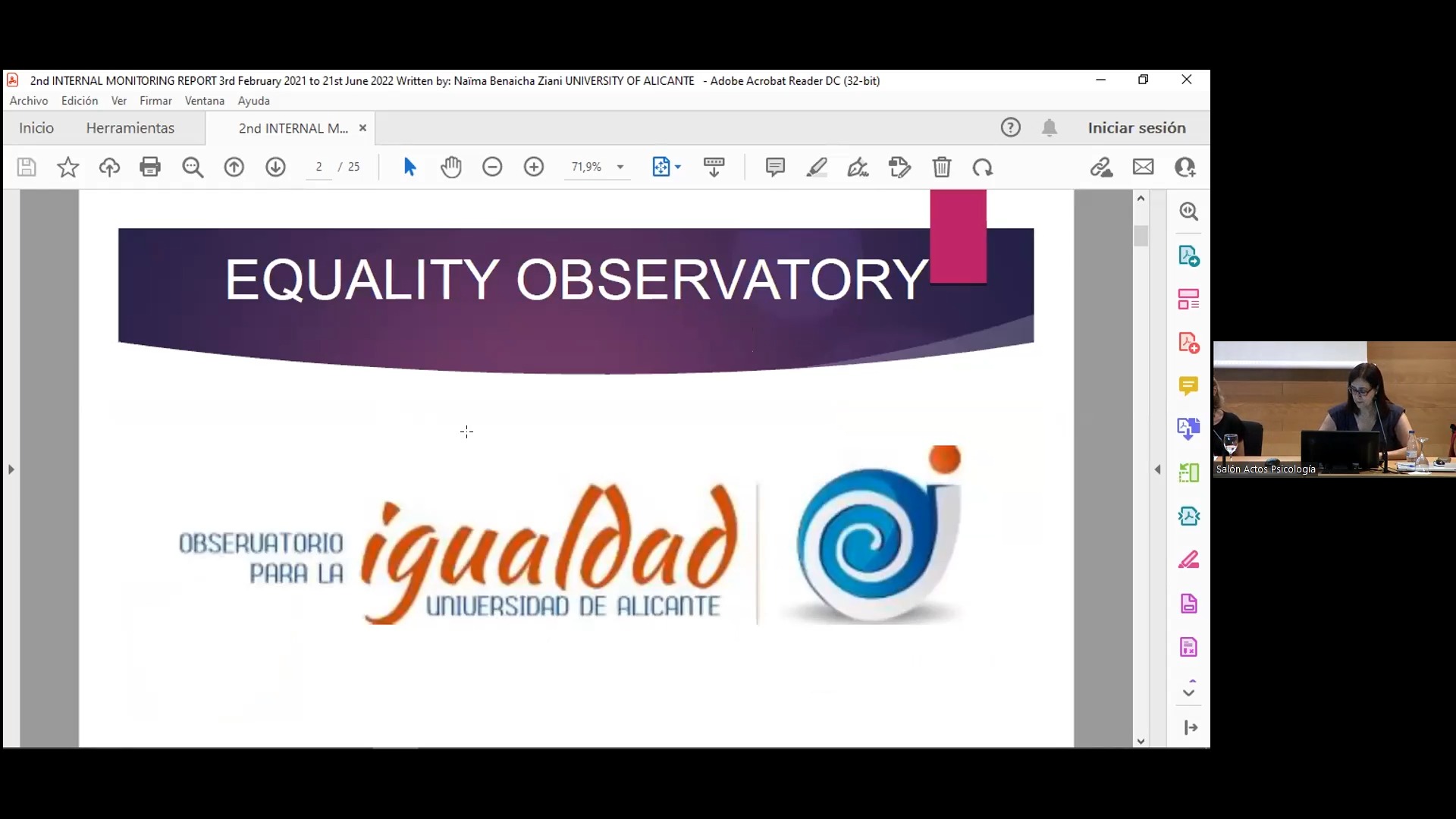Click the upload to cloud icon
The image size is (1456, 819).
109,167
